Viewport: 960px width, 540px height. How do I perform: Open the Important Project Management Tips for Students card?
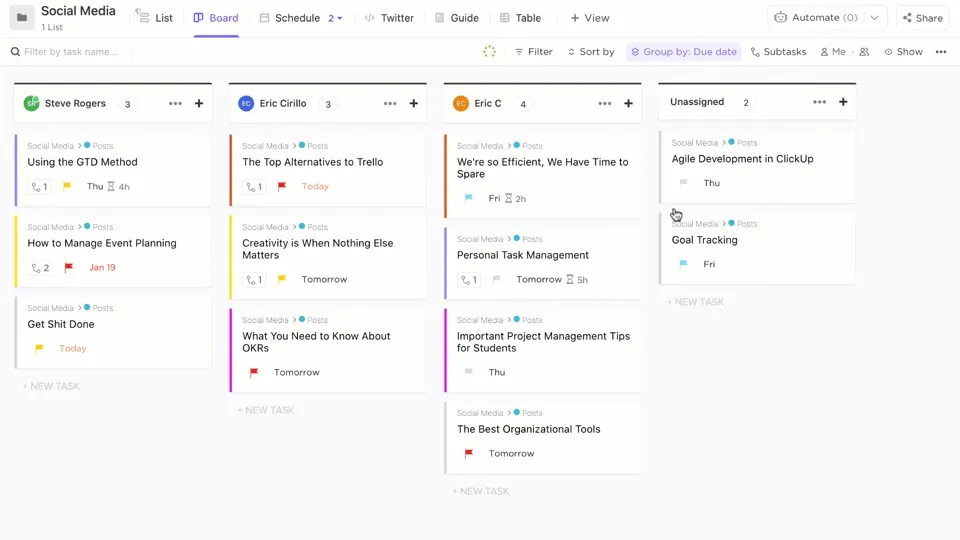pyautogui.click(x=543, y=350)
